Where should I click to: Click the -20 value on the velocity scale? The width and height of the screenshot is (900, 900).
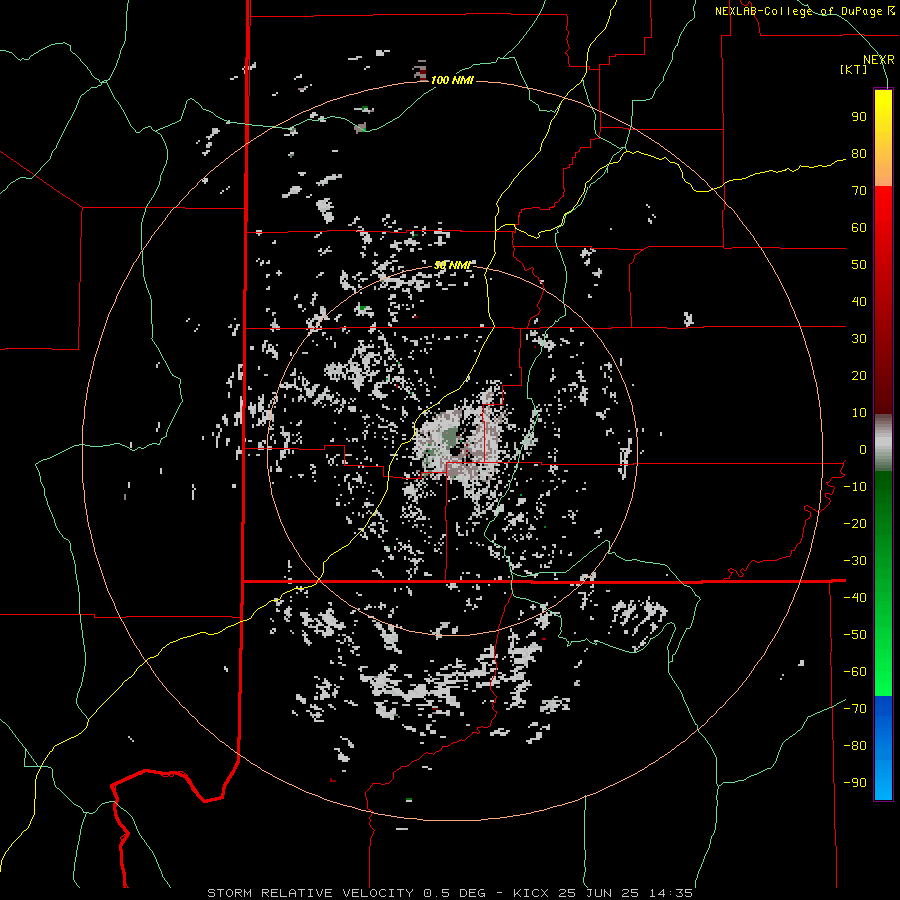pos(855,524)
